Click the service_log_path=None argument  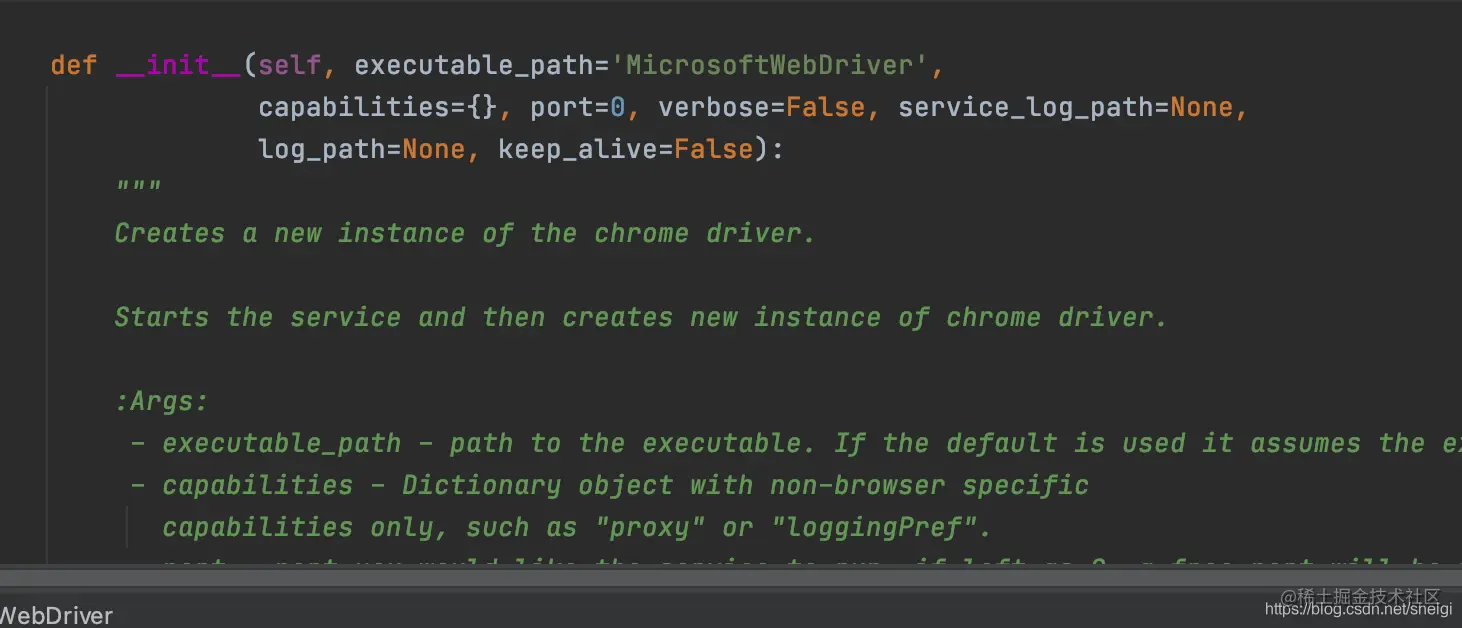pyautogui.click(x=1066, y=108)
